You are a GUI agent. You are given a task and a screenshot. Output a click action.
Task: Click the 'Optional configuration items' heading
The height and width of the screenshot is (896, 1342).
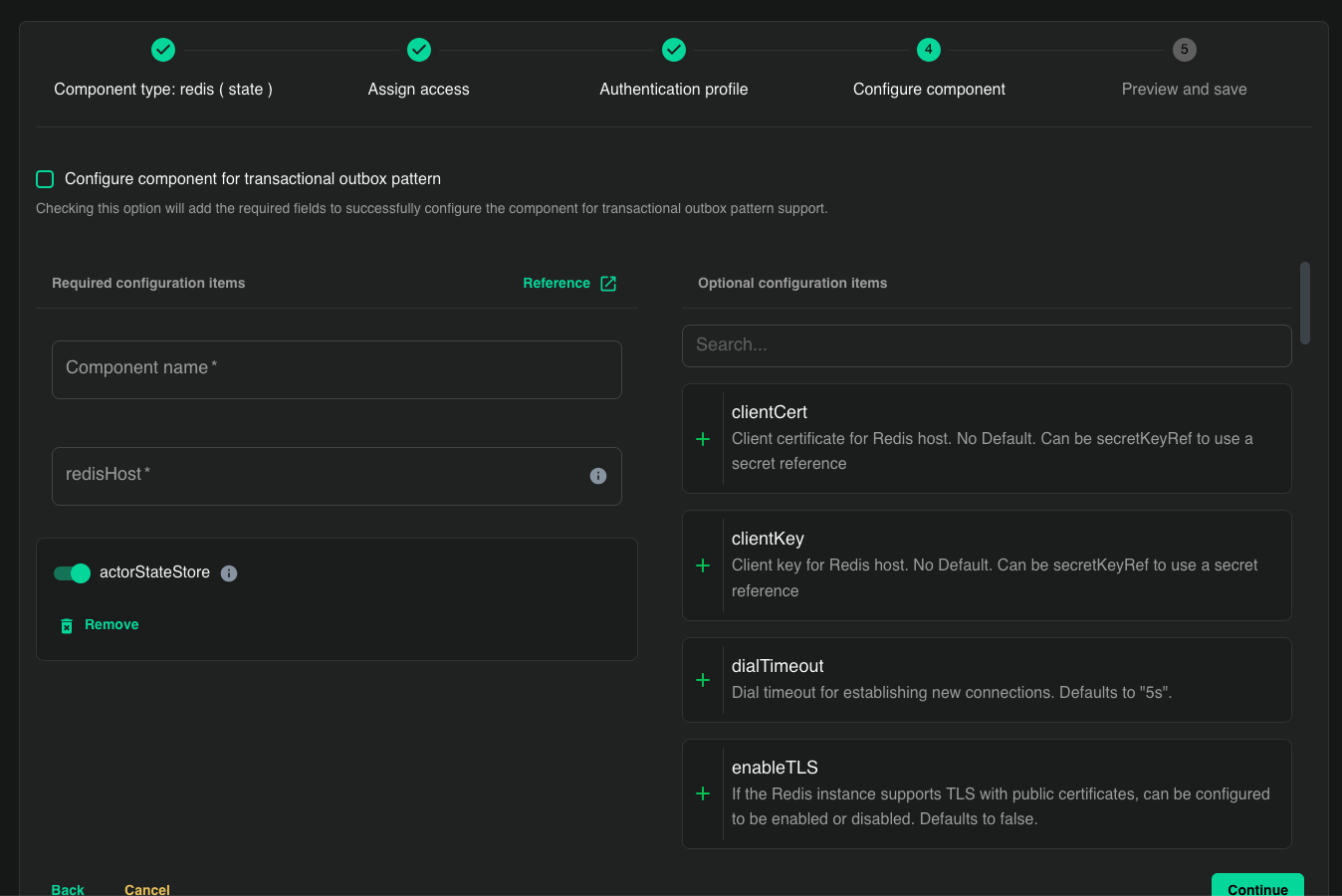pos(792,284)
